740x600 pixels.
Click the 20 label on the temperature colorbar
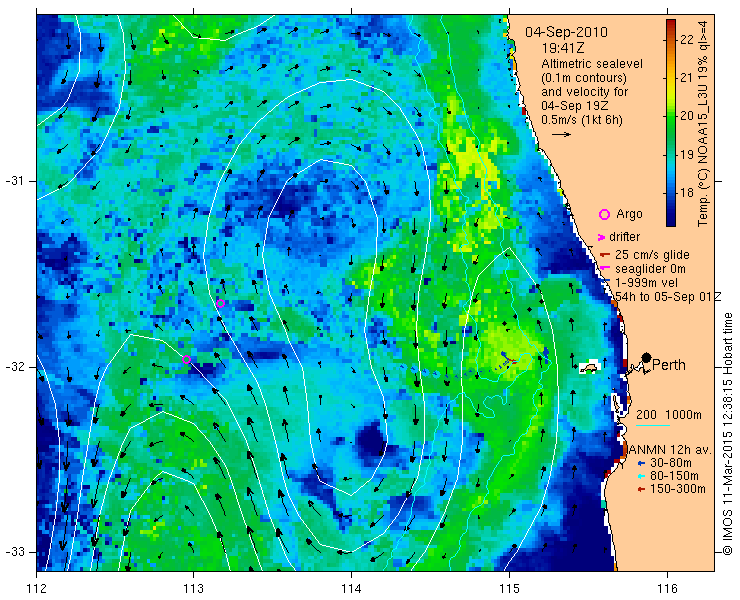687,116
